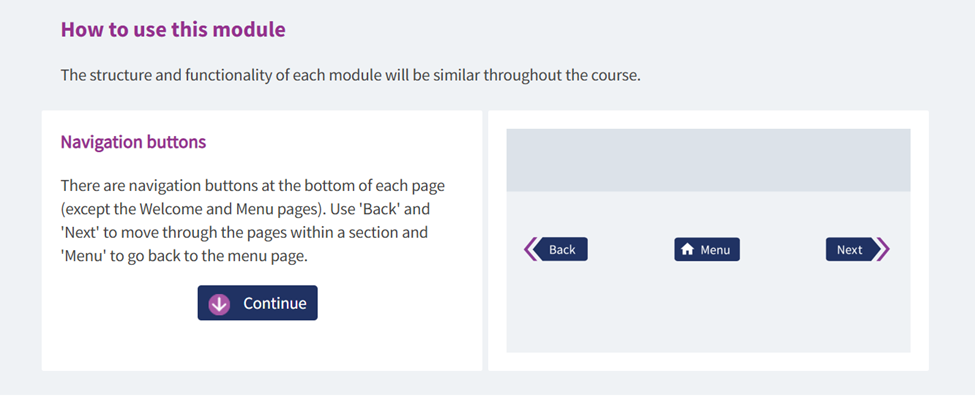
Task: Click the text line starting "'Next' to move through"
Action: [x=244, y=232]
